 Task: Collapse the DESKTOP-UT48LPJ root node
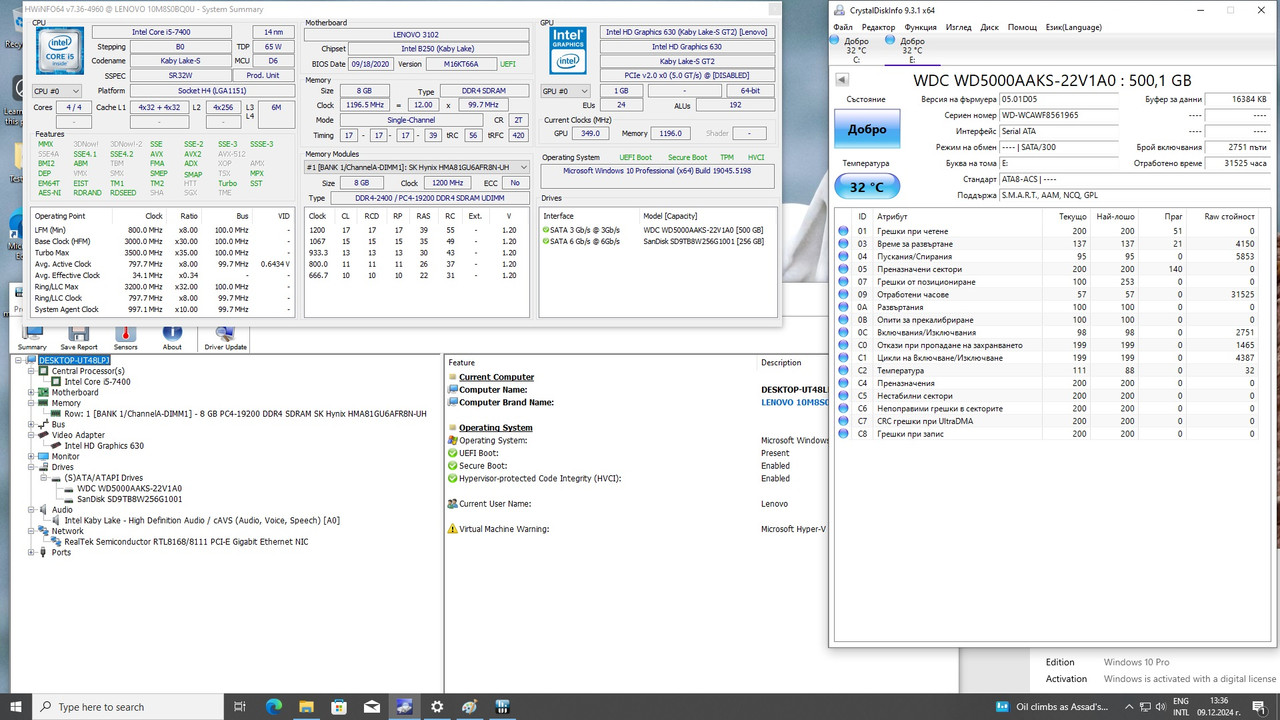(x=18, y=360)
